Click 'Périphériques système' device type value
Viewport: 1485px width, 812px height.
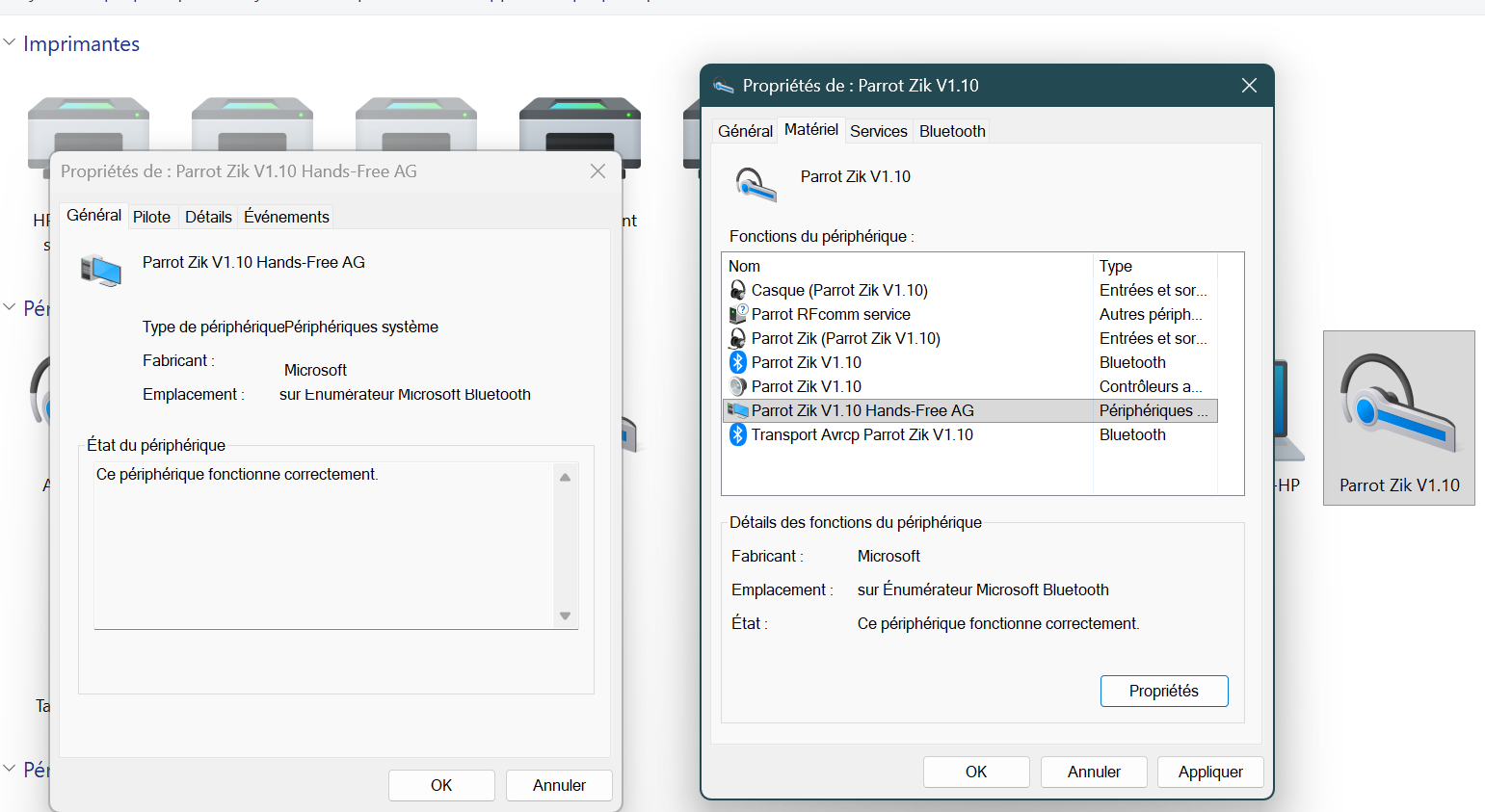click(361, 327)
